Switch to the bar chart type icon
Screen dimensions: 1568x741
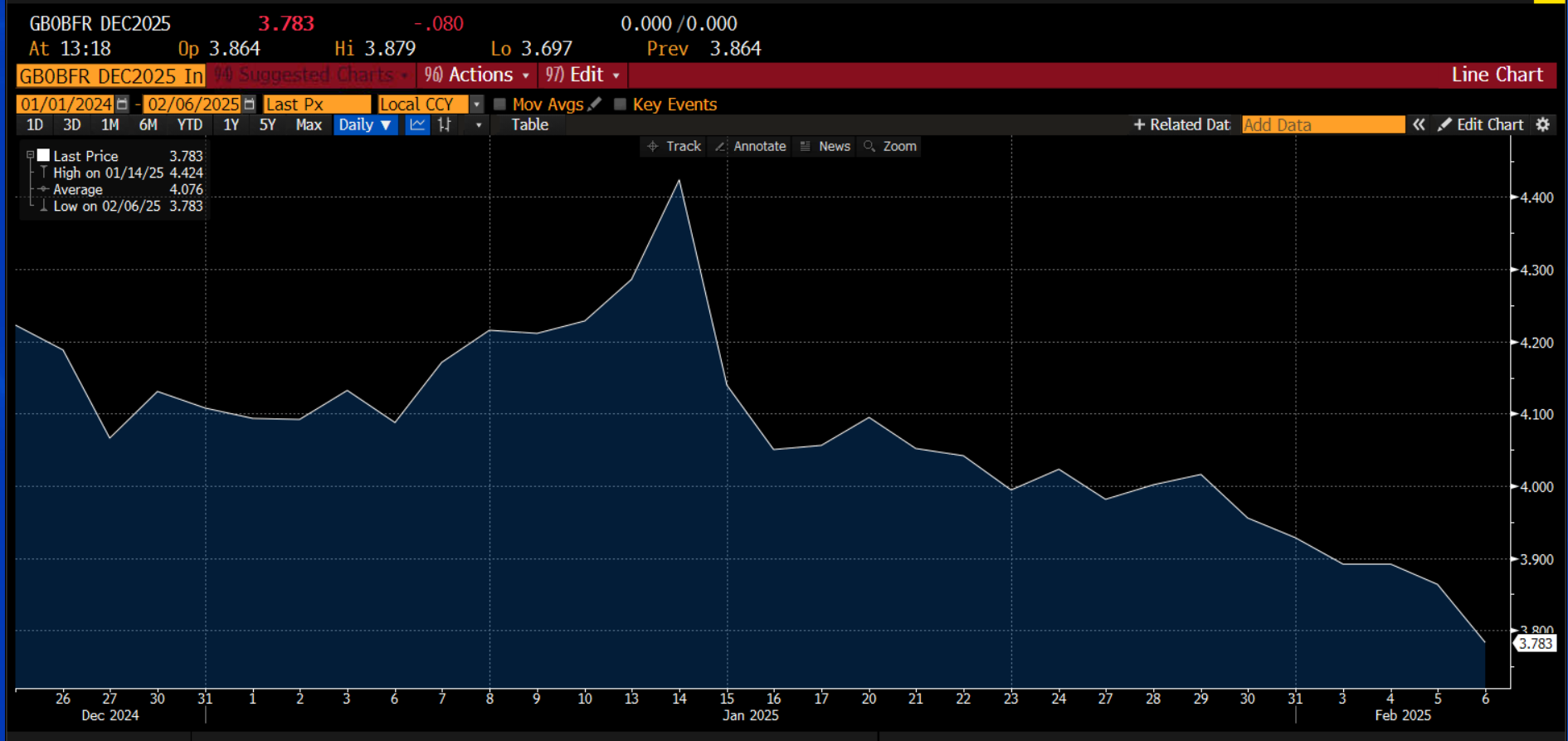[x=445, y=124]
